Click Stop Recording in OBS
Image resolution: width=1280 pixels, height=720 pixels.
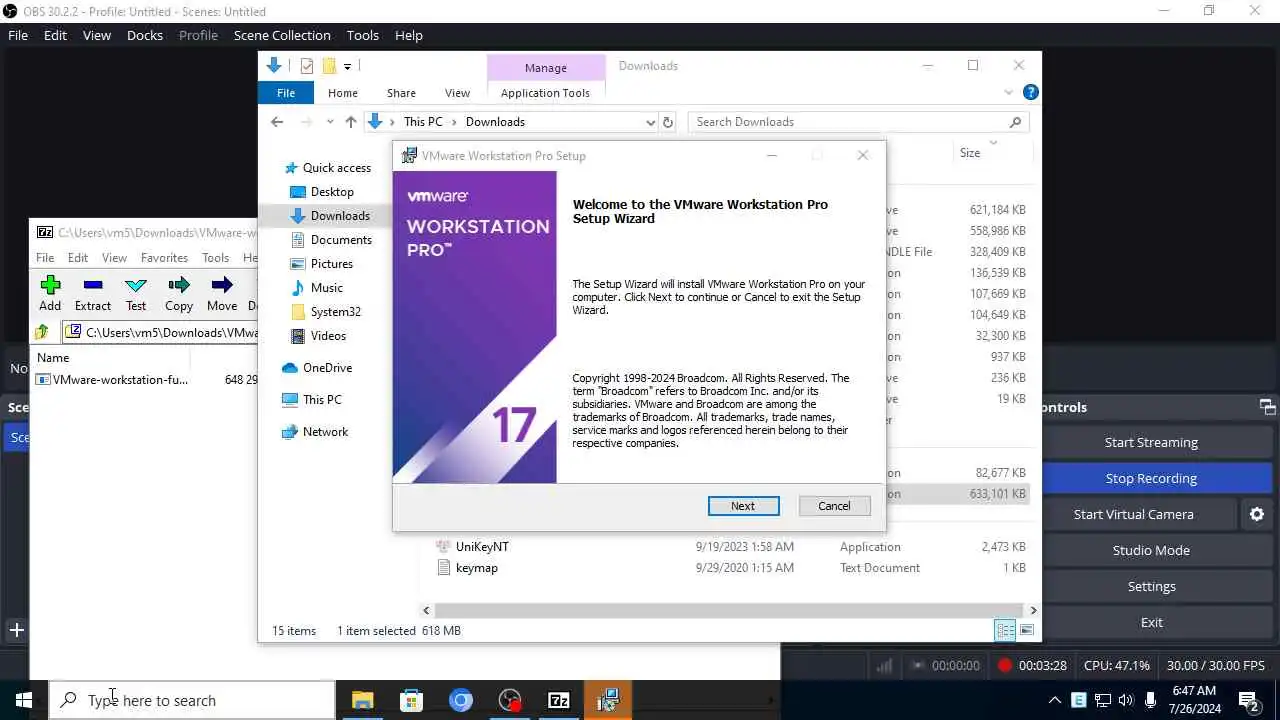click(1151, 478)
